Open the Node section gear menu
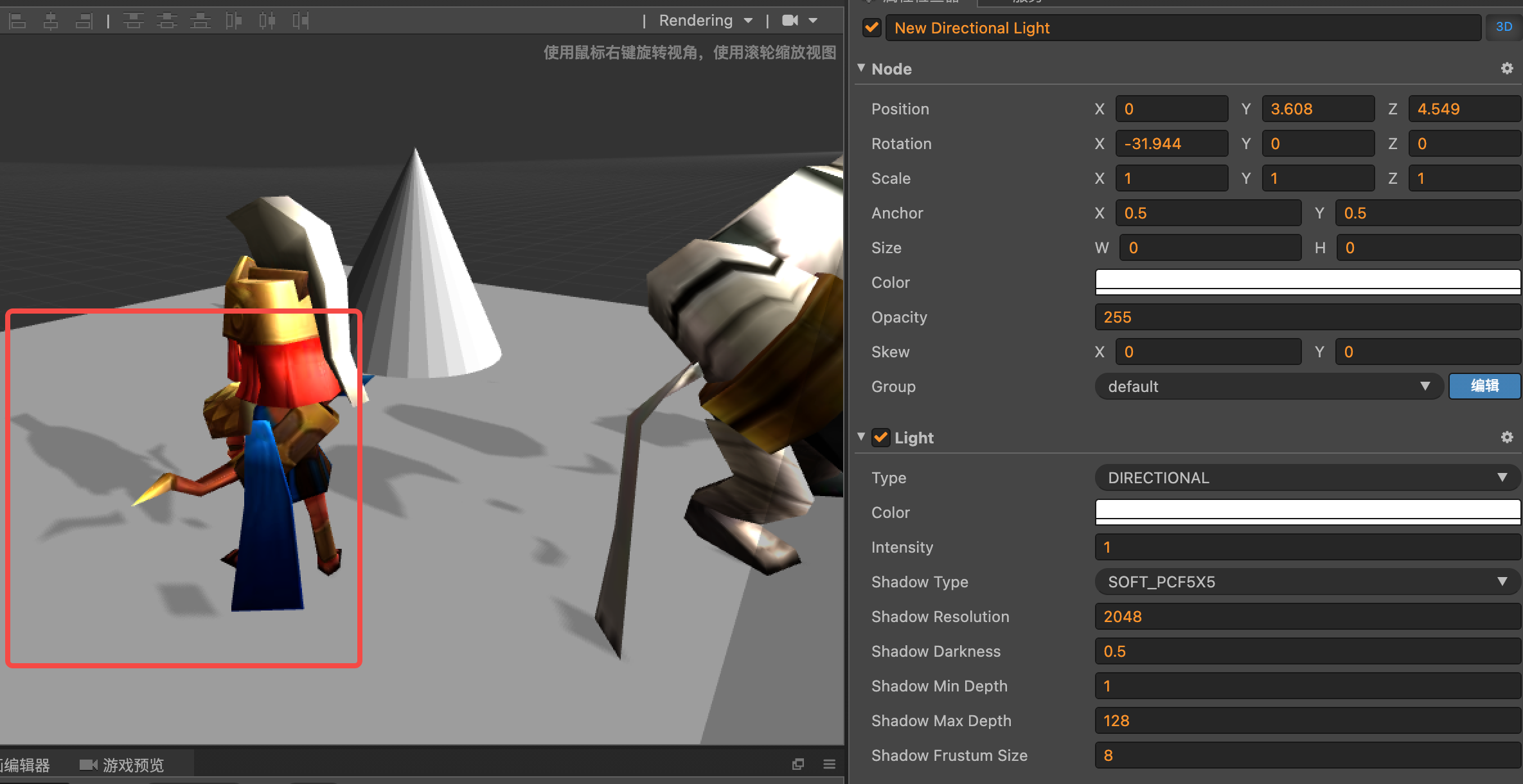The height and width of the screenshot is (784, 1523). (x=1507, y=68)
